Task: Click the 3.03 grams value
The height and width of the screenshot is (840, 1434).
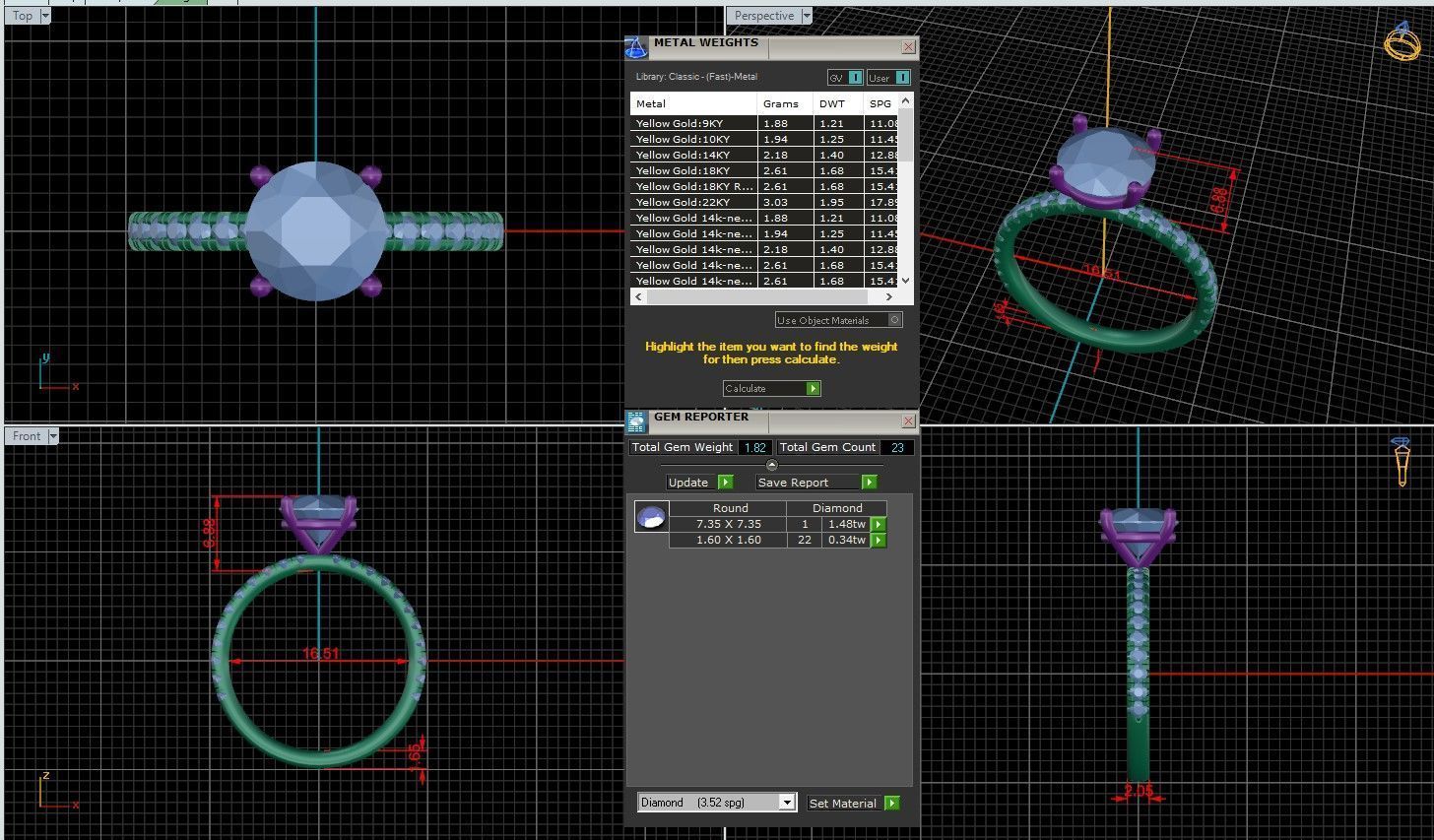Action: (x=776, y=202)
